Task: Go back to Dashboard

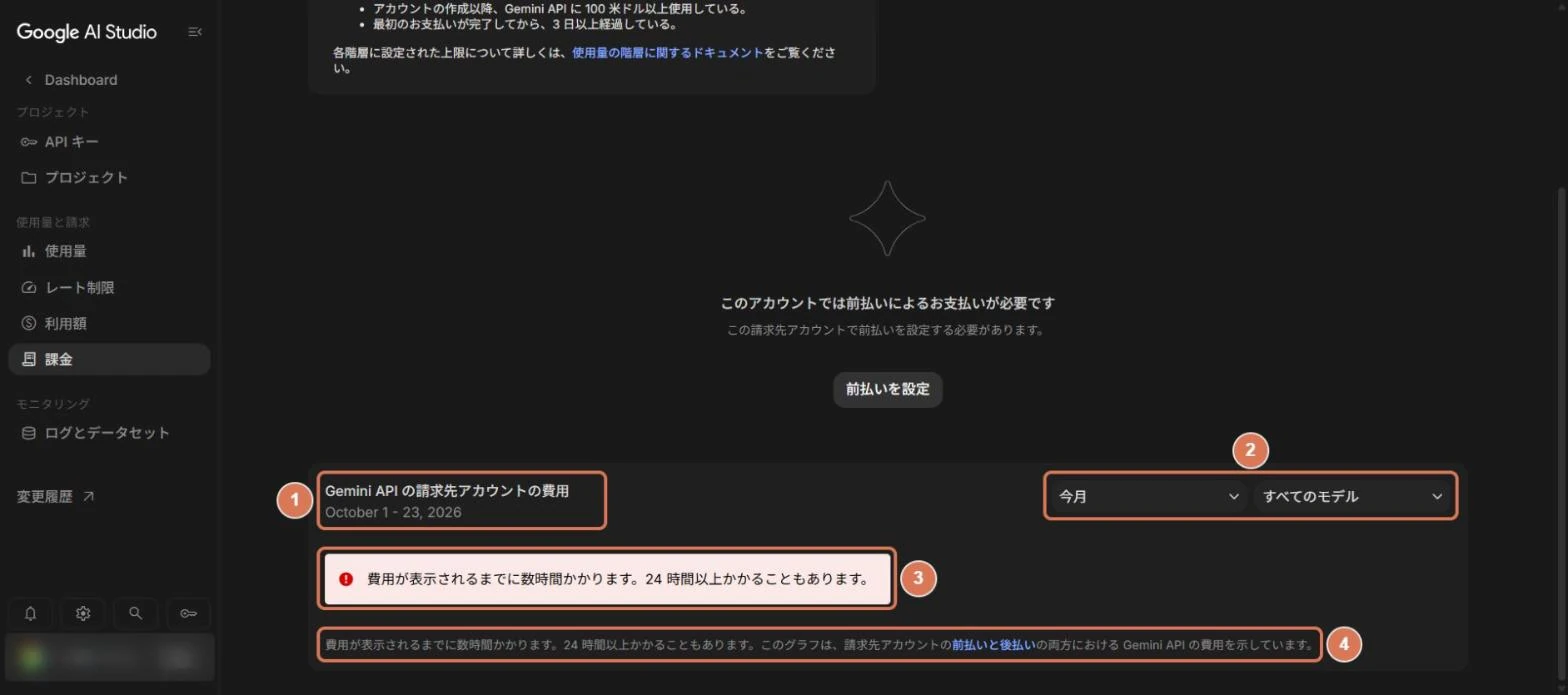Action: point(71,80)
